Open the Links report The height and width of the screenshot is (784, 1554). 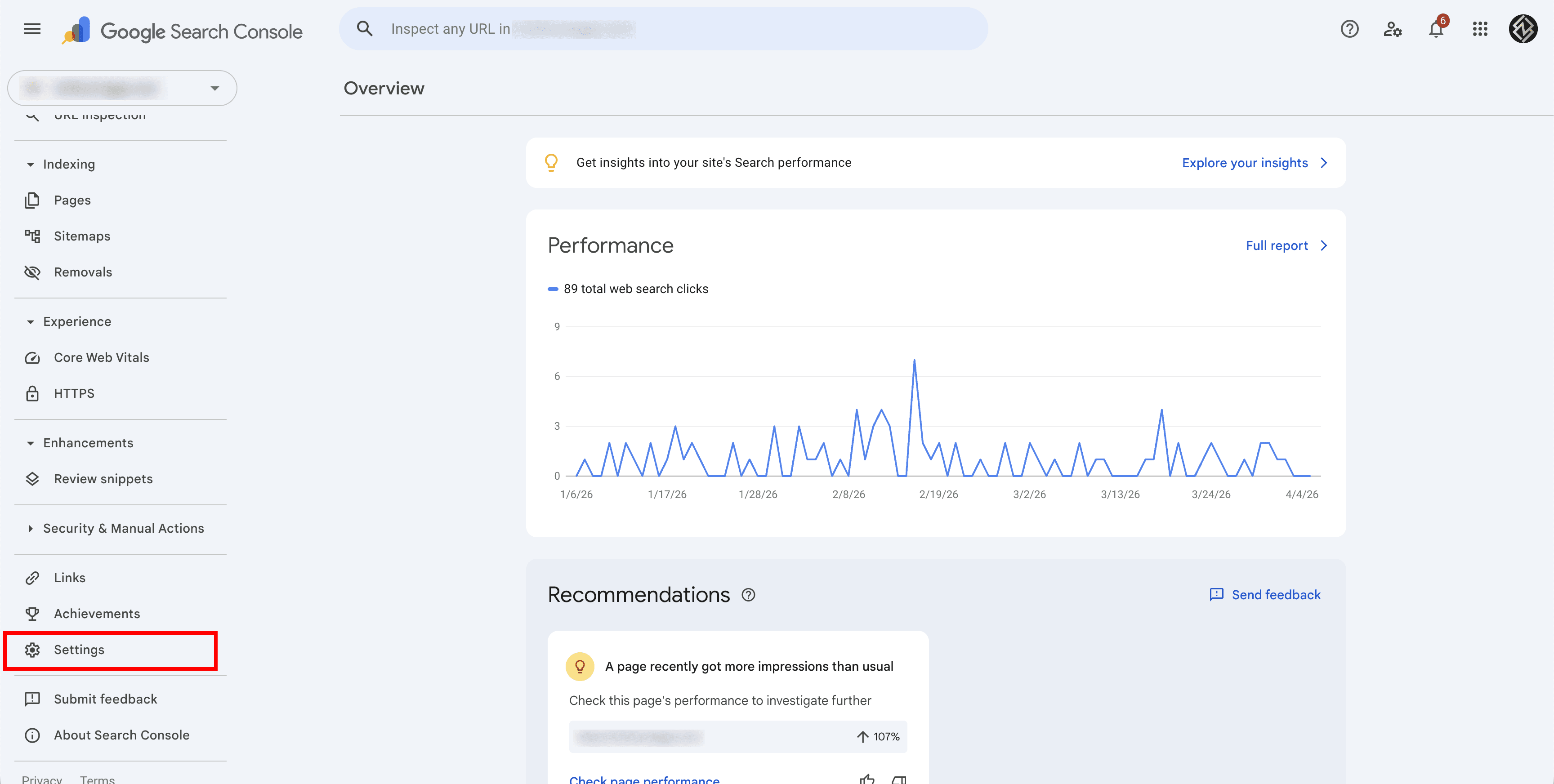coord(69,577)
